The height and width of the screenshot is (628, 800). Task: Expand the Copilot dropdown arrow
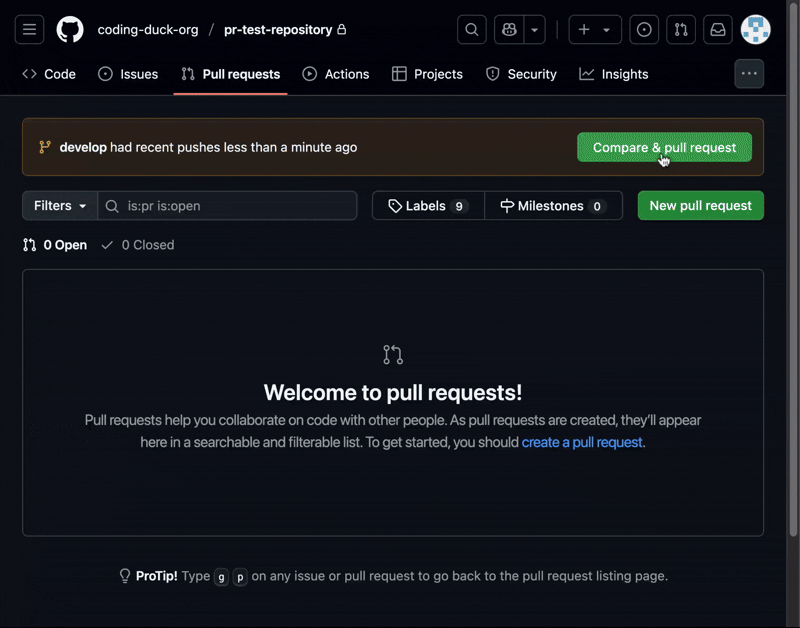pos(535,30)
